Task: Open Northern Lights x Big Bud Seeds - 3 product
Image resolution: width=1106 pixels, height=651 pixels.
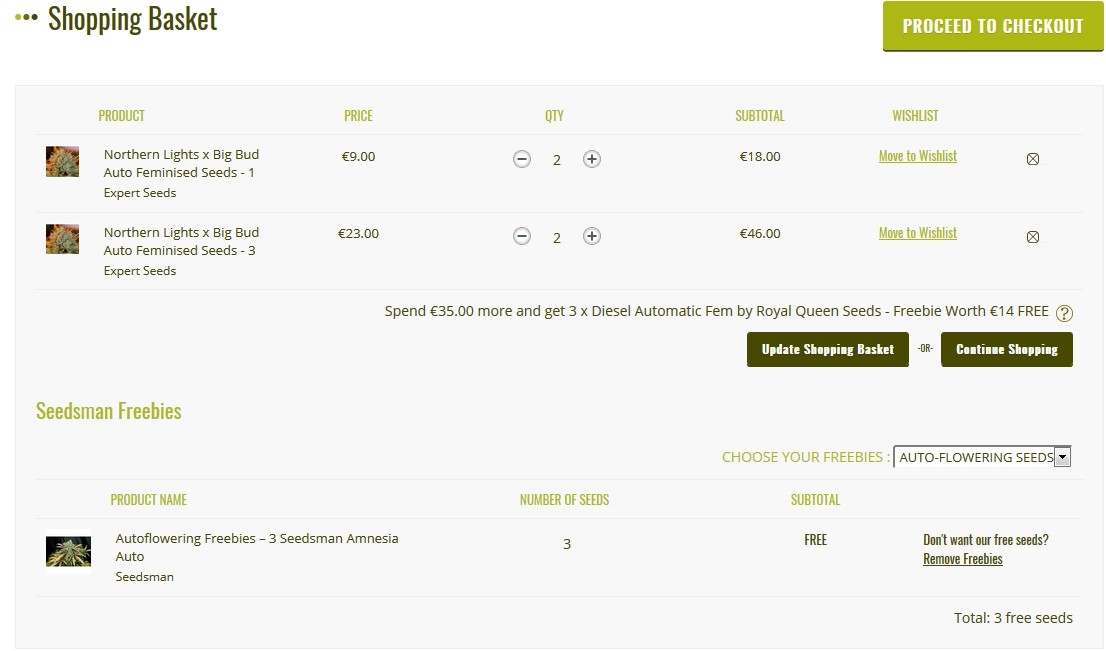Action: point(181,241)
